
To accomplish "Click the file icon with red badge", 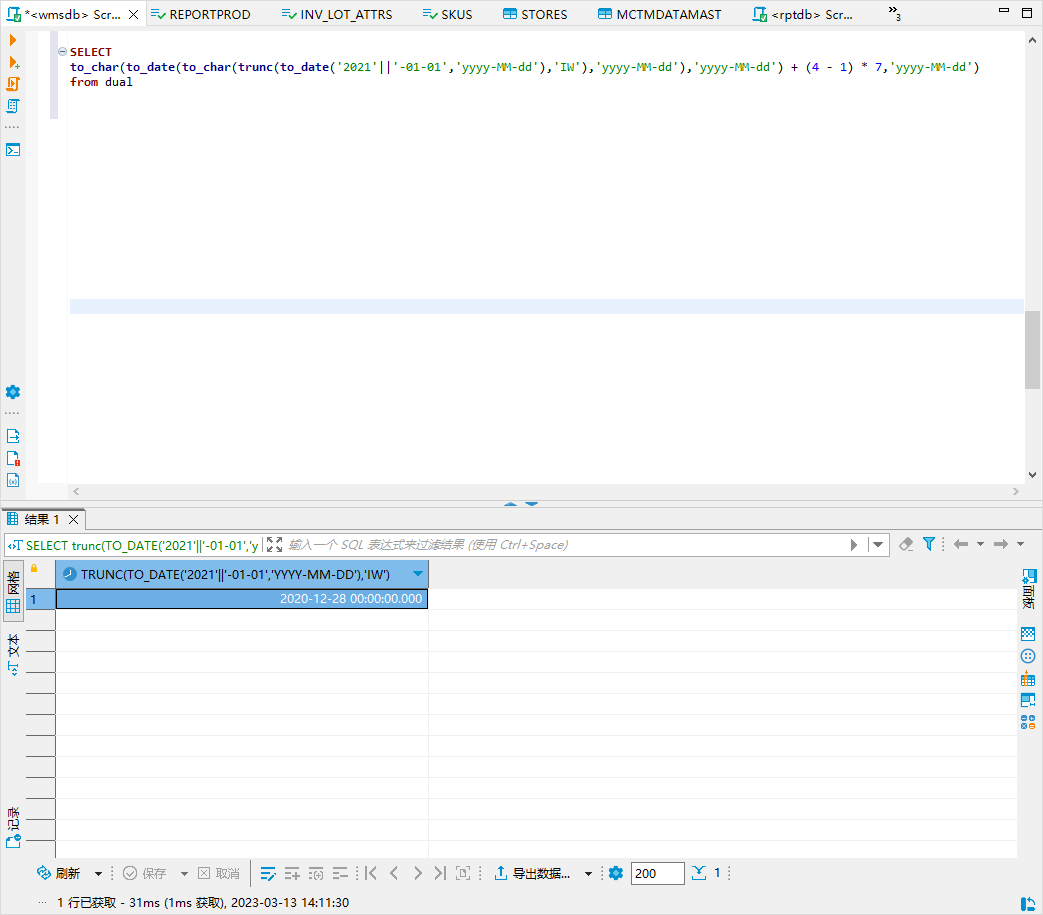I will [13, 458].
